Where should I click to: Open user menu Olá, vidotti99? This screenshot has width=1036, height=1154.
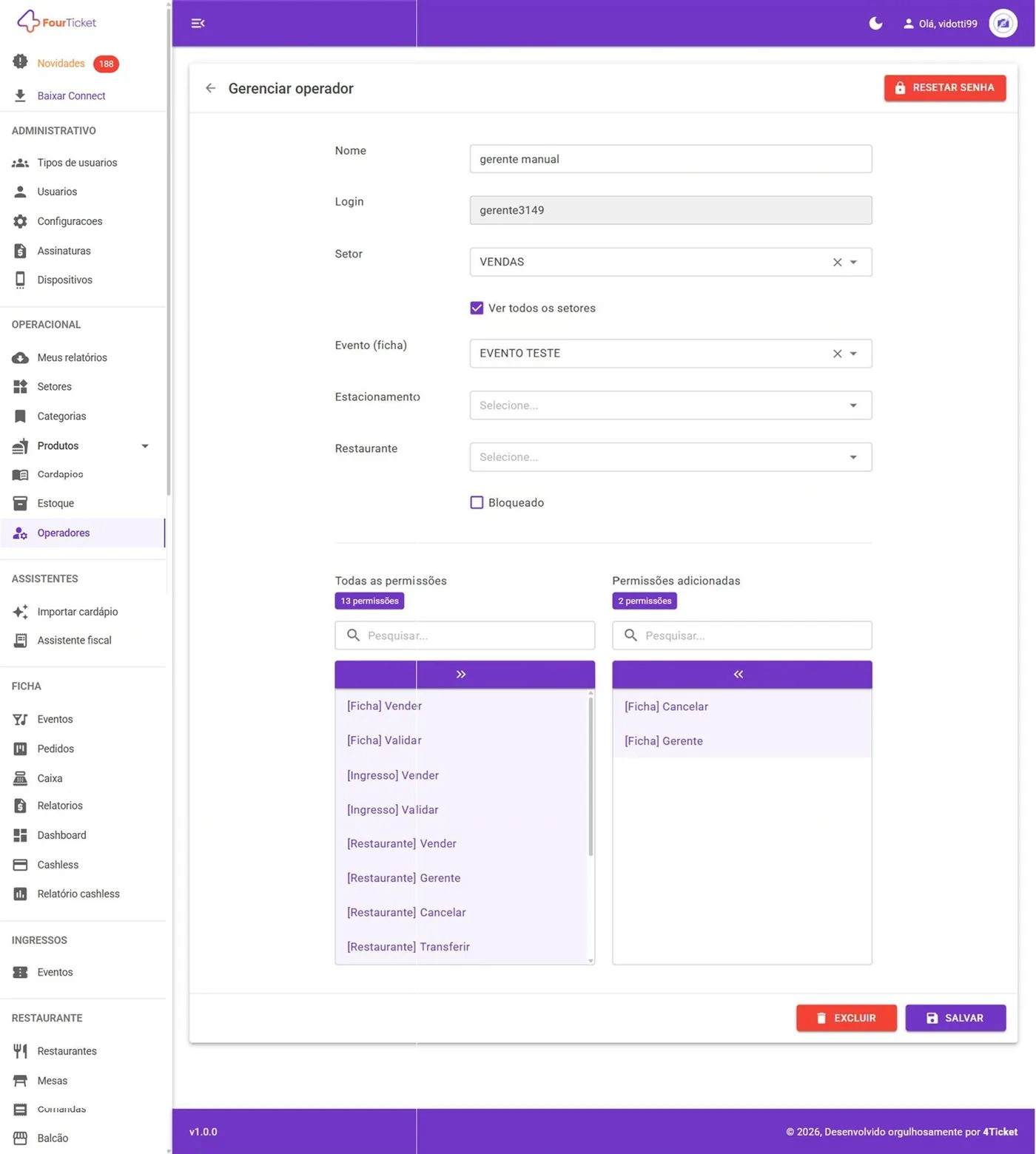(x=940, y=24)
